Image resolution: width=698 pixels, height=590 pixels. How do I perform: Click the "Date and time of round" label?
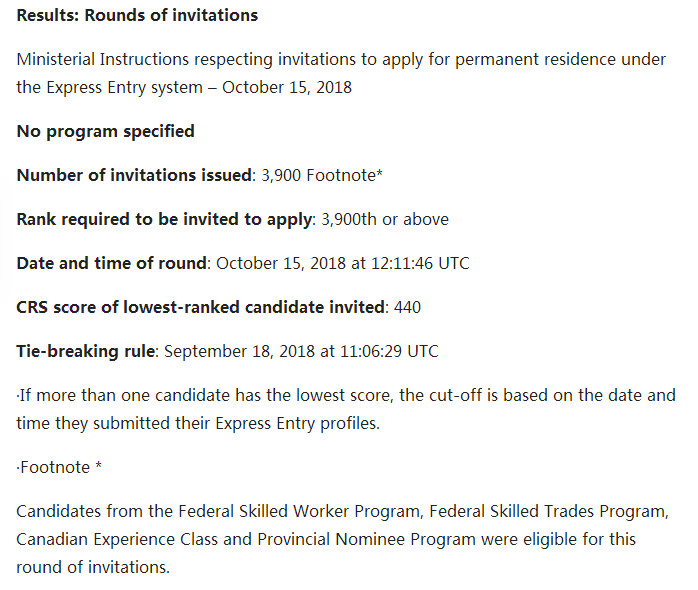pos(111,263)
